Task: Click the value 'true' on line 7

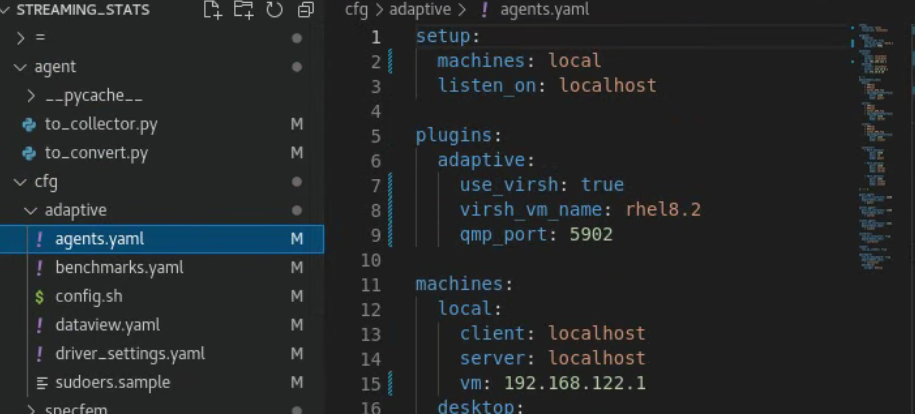Action: [602, 185]
